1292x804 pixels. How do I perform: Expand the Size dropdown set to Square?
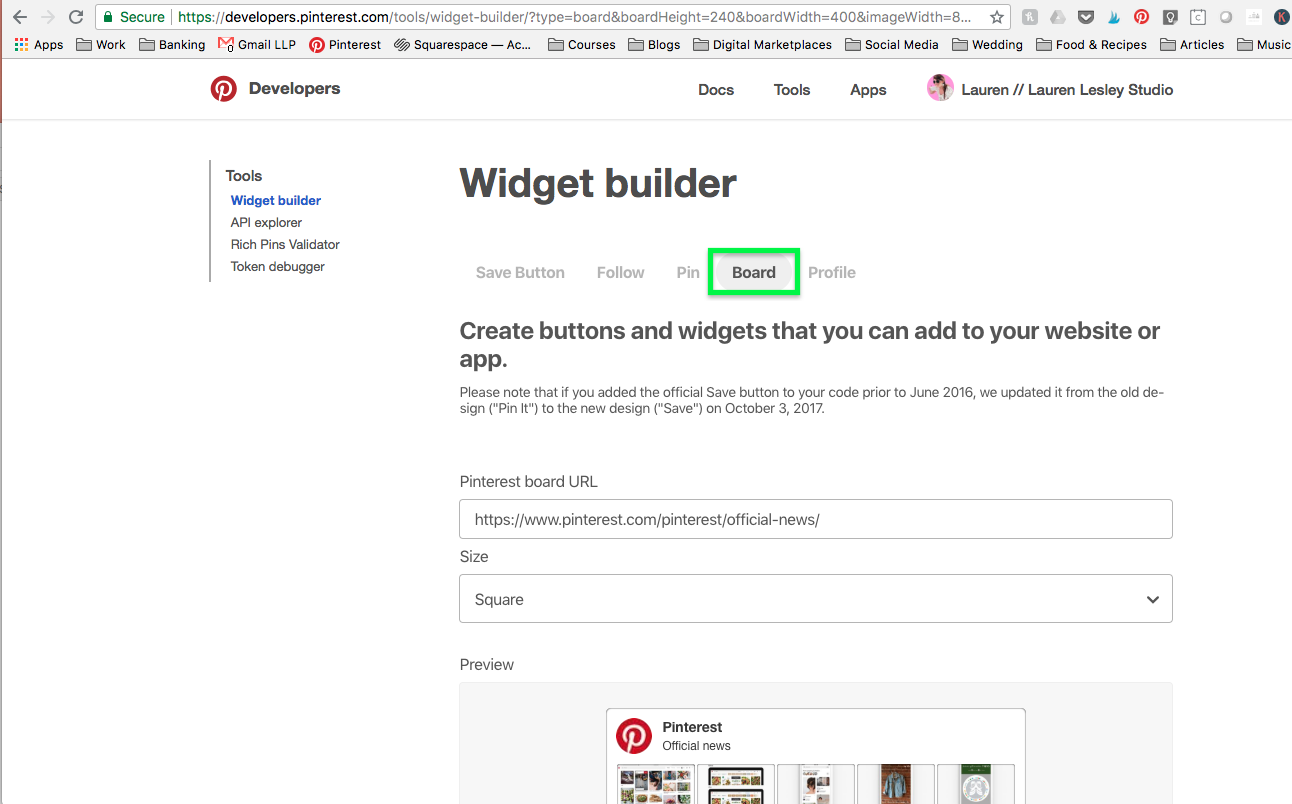point(816,599)
